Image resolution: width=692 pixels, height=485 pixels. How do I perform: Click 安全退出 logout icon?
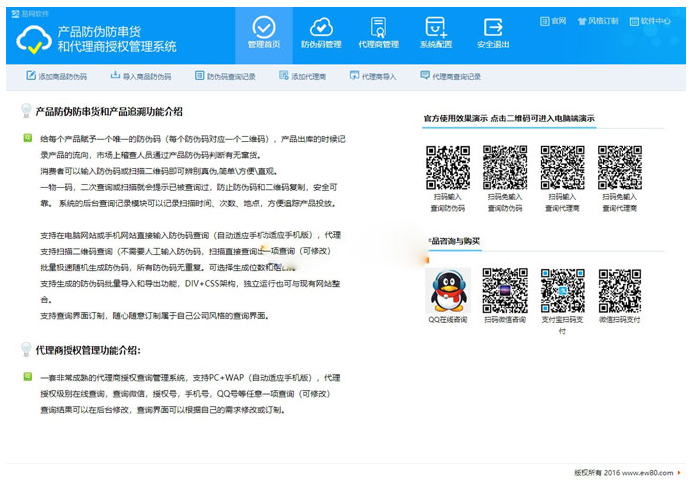pos(493,32)
